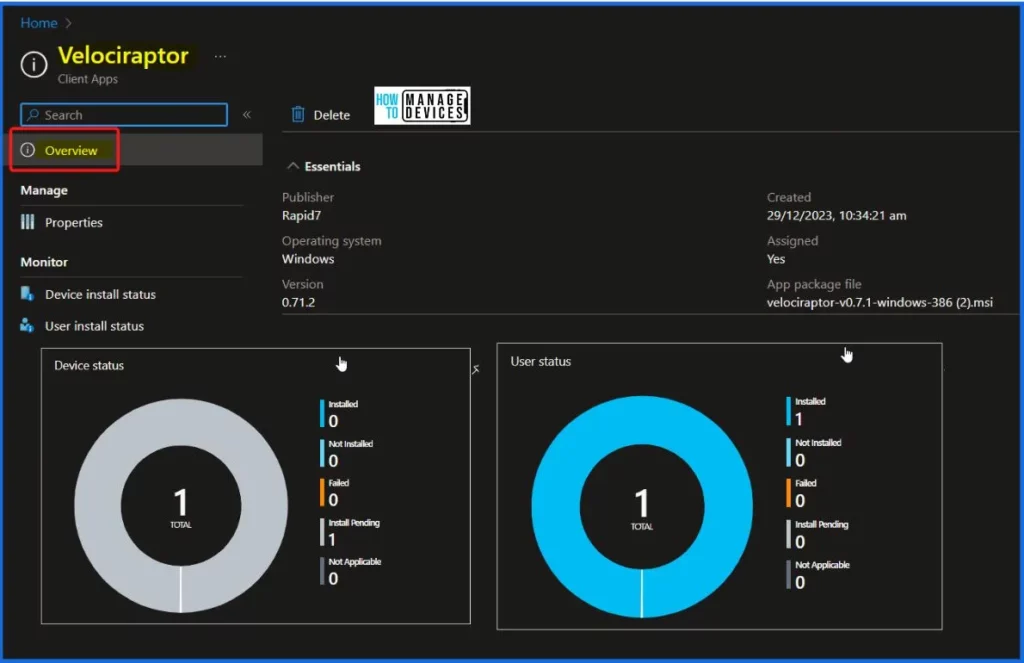
Task: Click orange Failed swatch in User status
Action: [788, 493]
